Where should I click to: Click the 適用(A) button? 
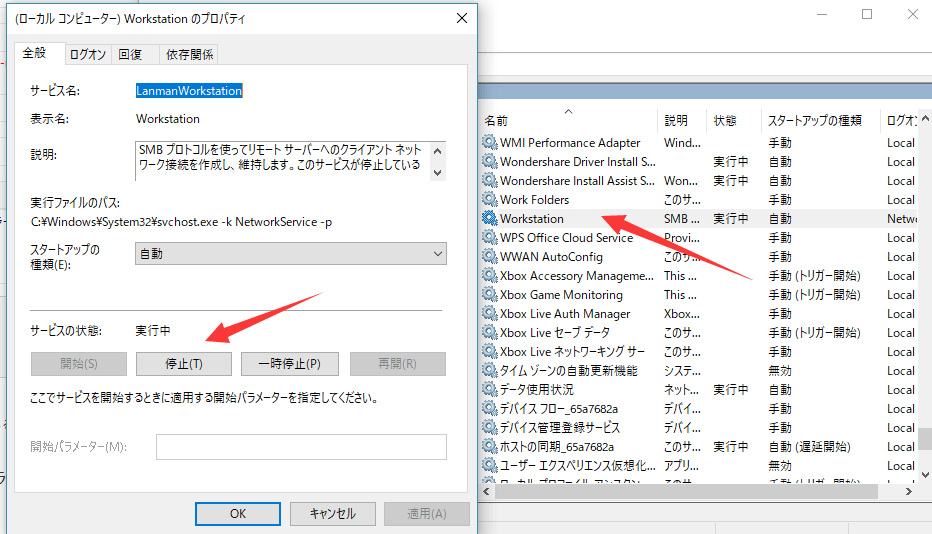[427, 514]
